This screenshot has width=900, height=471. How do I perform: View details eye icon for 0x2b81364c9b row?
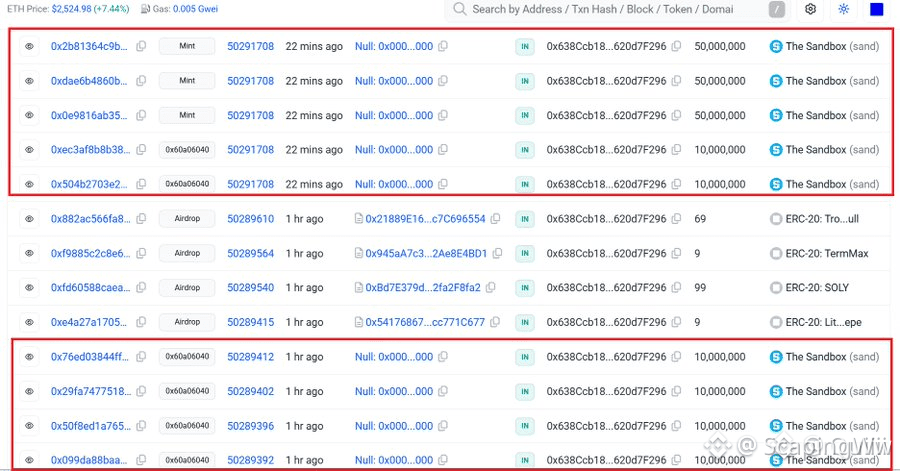pyautogui.click(x=29, y=46)
